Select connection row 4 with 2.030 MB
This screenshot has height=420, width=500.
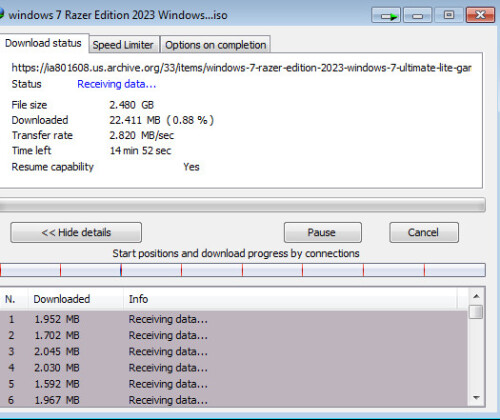(x=233, y=368)
